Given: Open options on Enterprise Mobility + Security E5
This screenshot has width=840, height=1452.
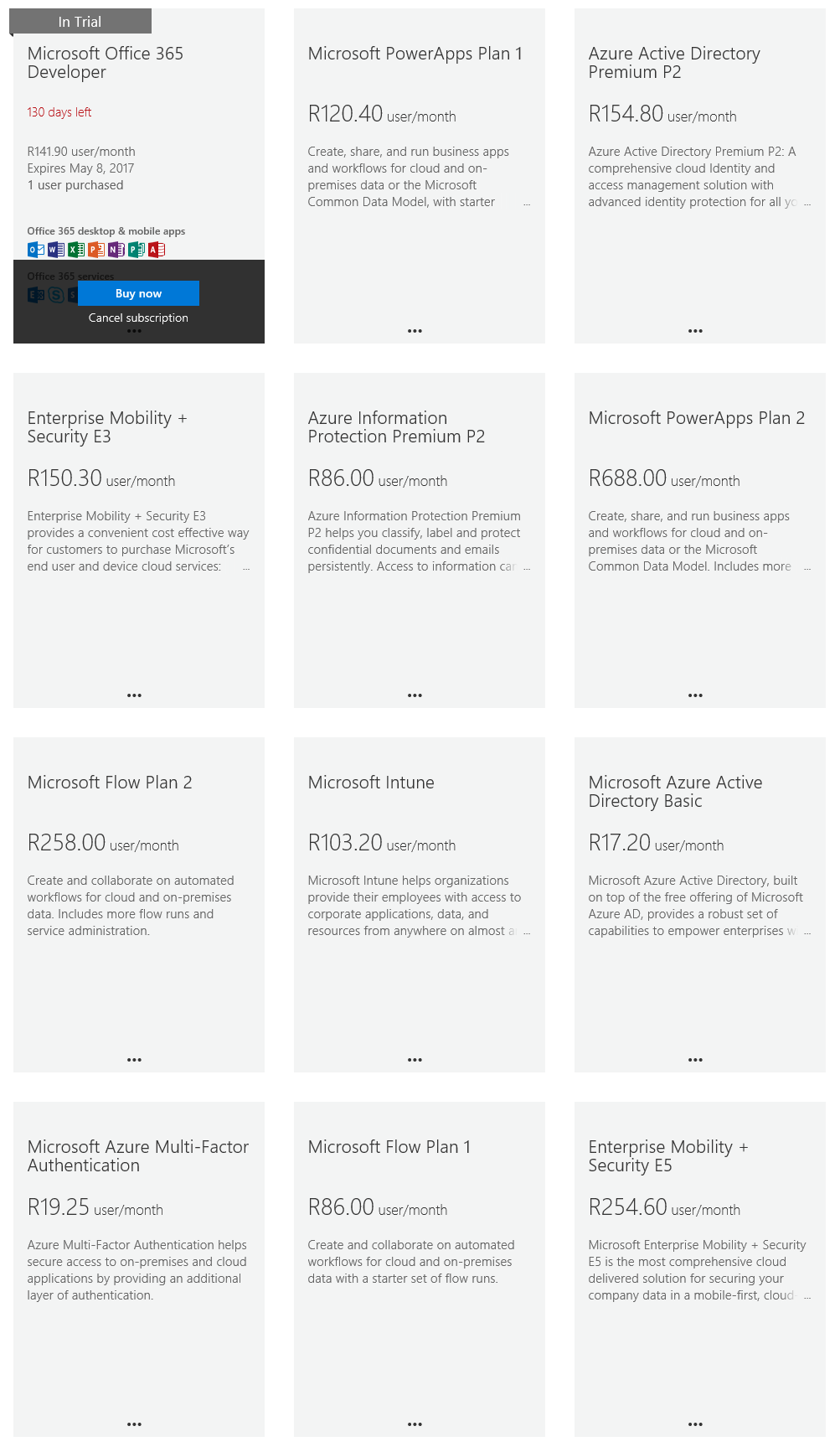Looking at the screenshot, I should coord(695,1424).
